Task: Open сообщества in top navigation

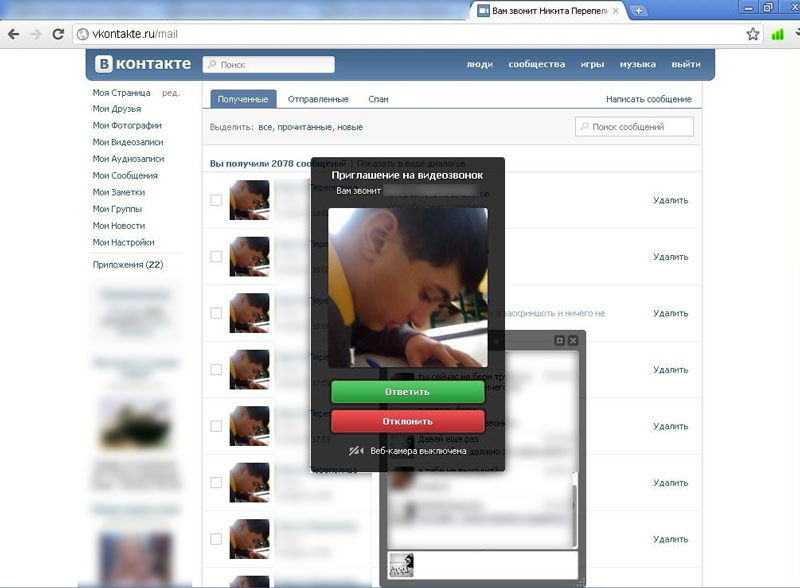Action: 537,64
